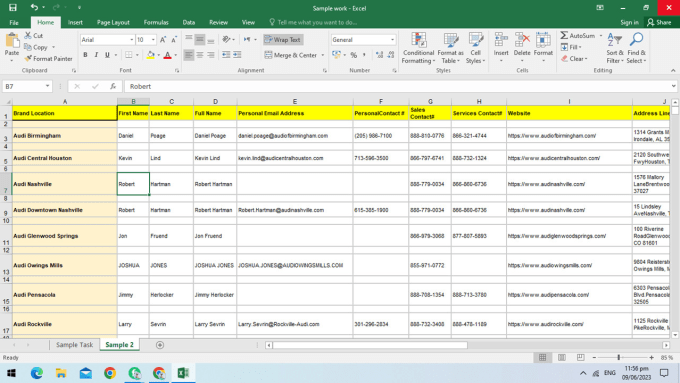The height and width of the screenshot is (383, 680).
Task: Select the Format Painter brush
Action: [x=28, y=58]
